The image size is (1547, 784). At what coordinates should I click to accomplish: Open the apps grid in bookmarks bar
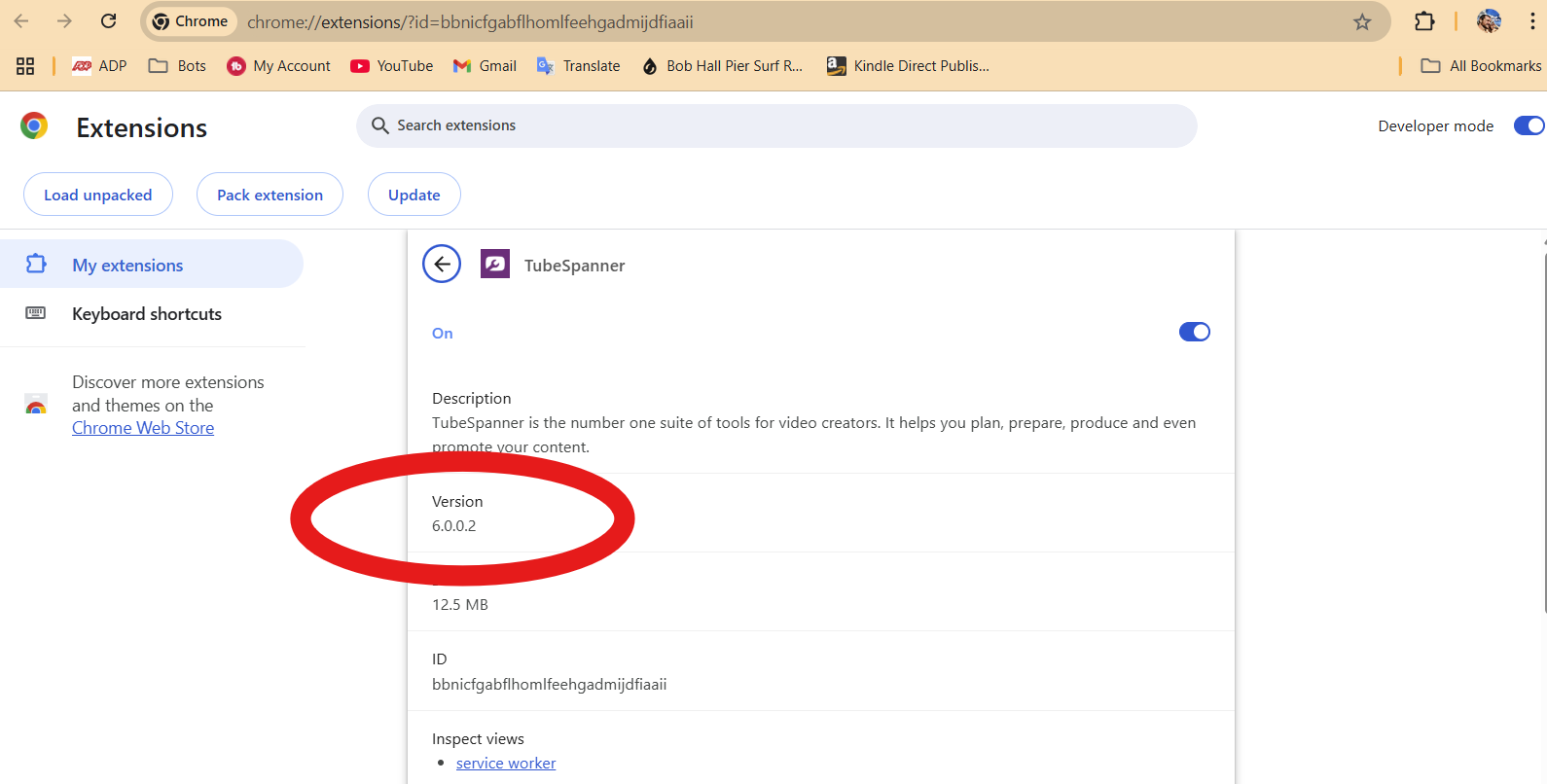coord(25,66)
